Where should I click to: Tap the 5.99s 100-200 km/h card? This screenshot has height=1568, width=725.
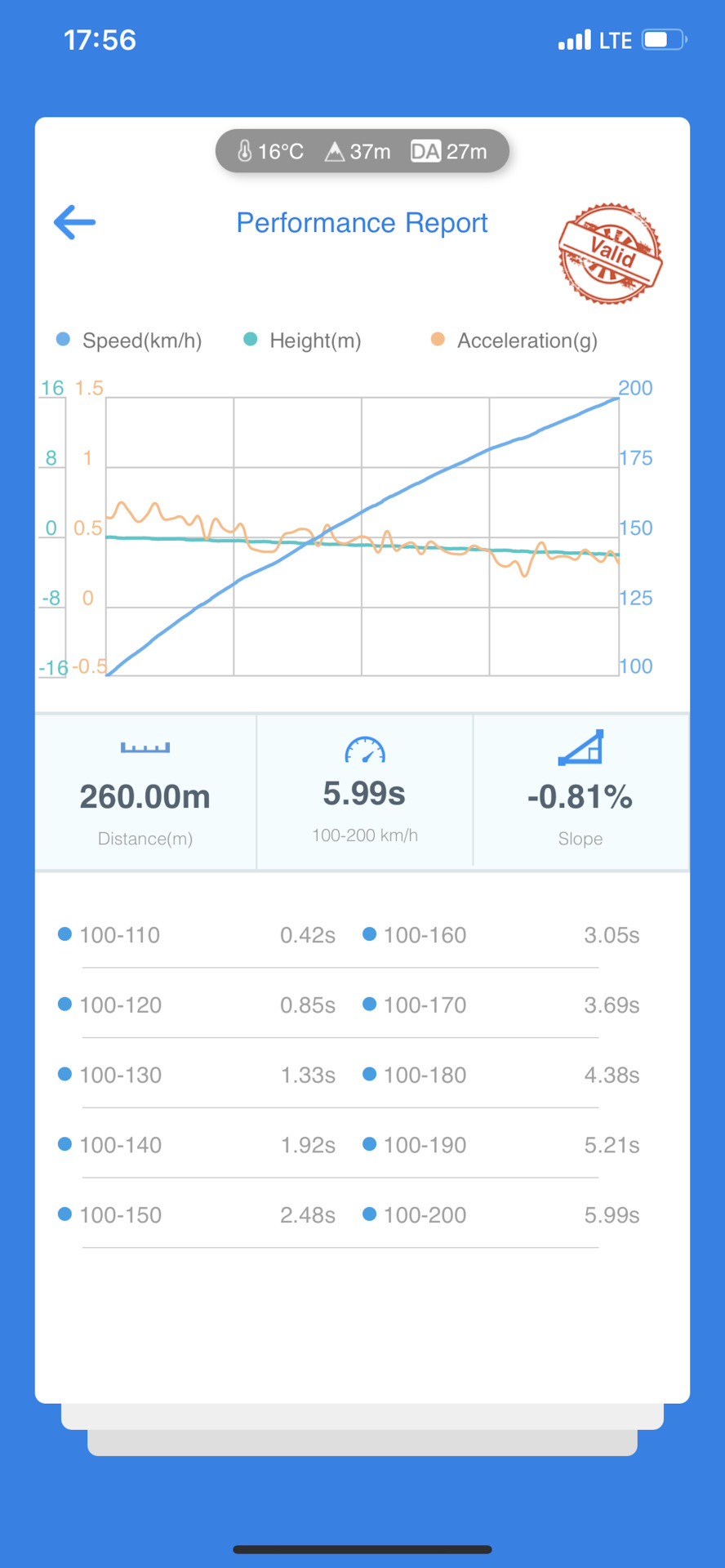(x=365, y=792)
